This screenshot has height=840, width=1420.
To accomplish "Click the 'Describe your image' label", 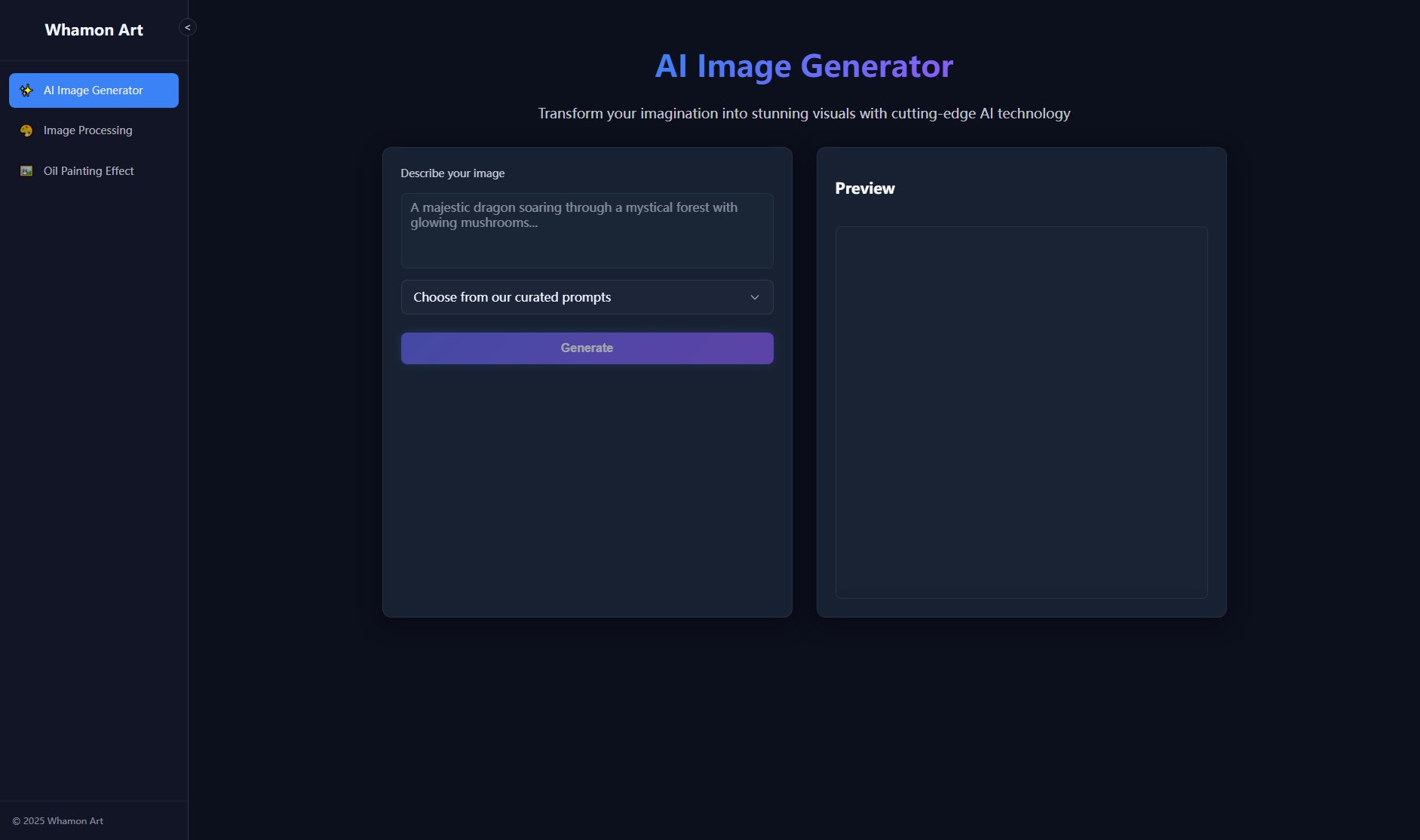I will coord(452,173).
